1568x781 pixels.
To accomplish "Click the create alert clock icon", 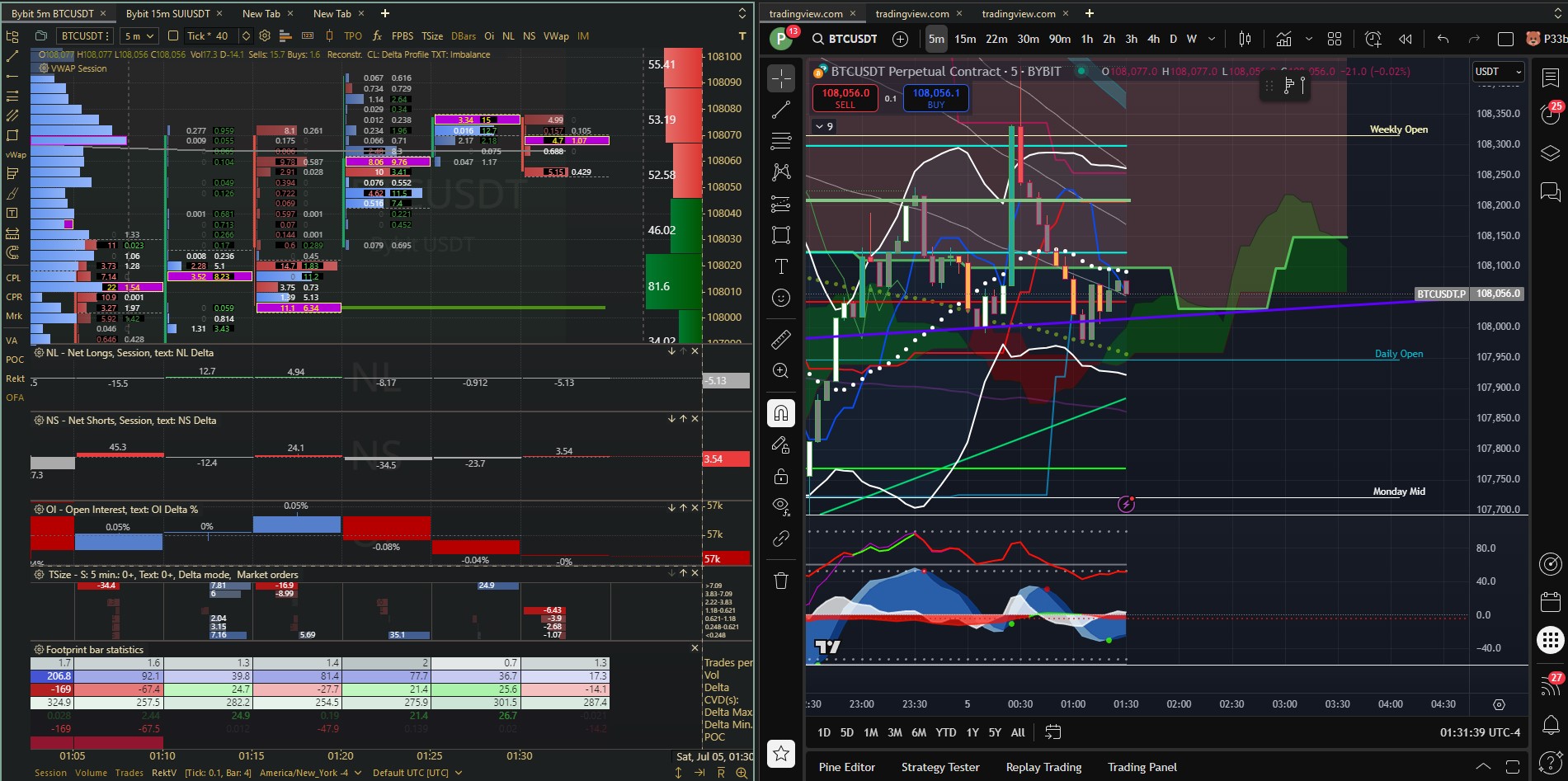I will click(x=1373, y=39).
